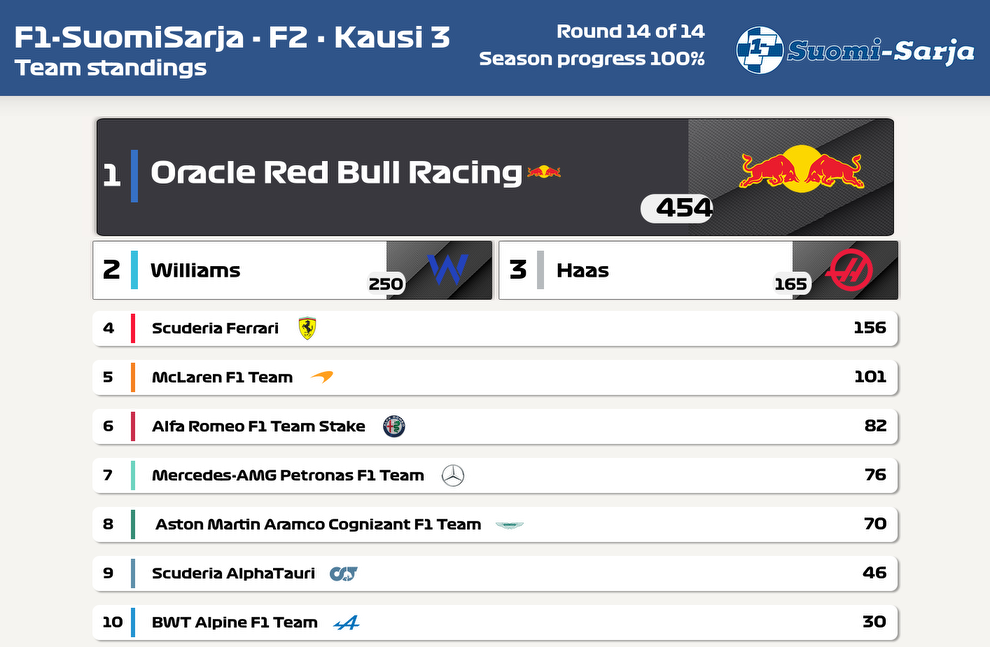990x647 pixels.
Task: Click the small Red Bull icon beside team name
Action: tap(544, 172)
